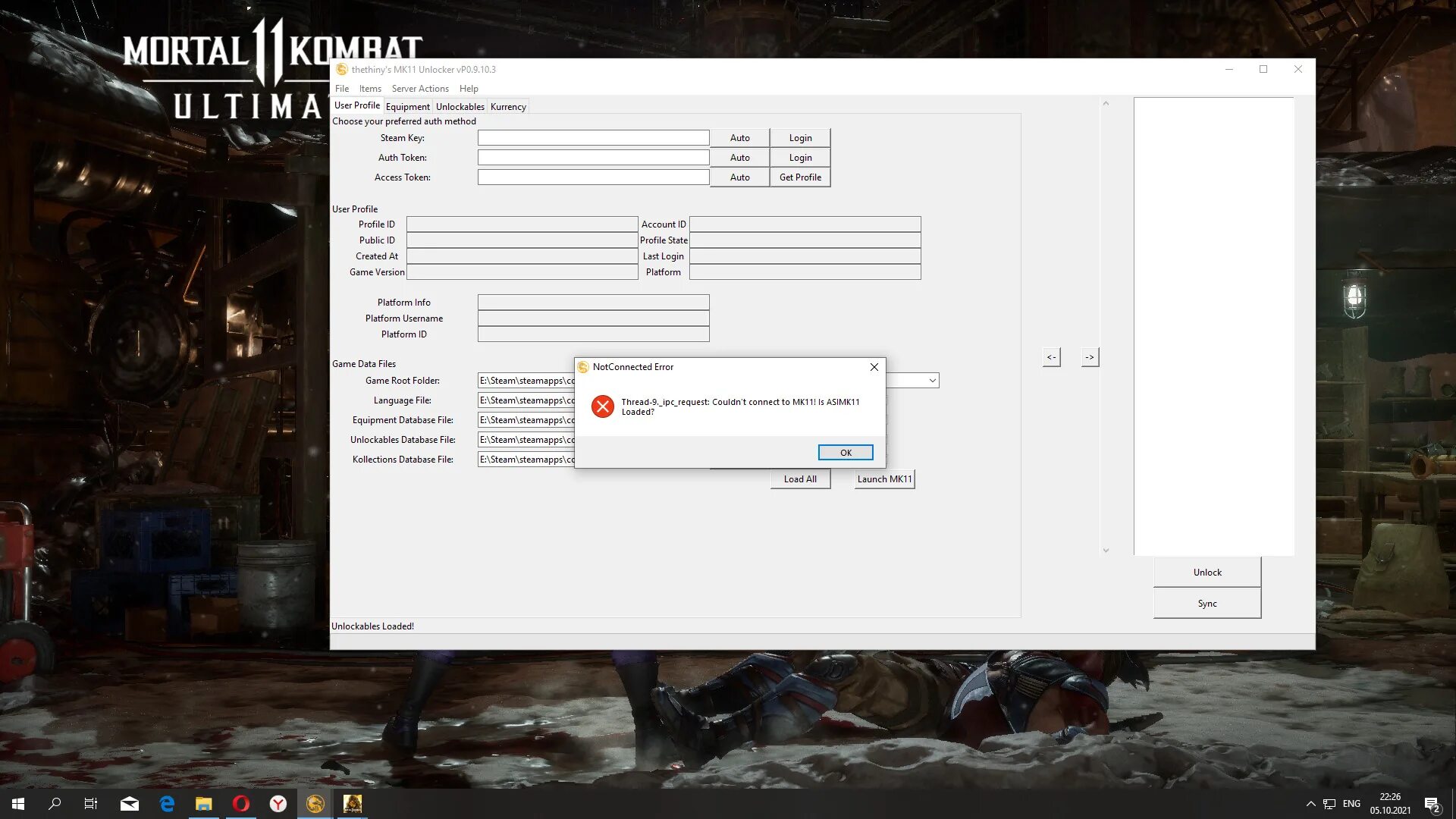This screenshot has height=819, width=1456.
Task: Switch to the Unlockables tab
Action: pyautogui.click(x=460, y=107)
